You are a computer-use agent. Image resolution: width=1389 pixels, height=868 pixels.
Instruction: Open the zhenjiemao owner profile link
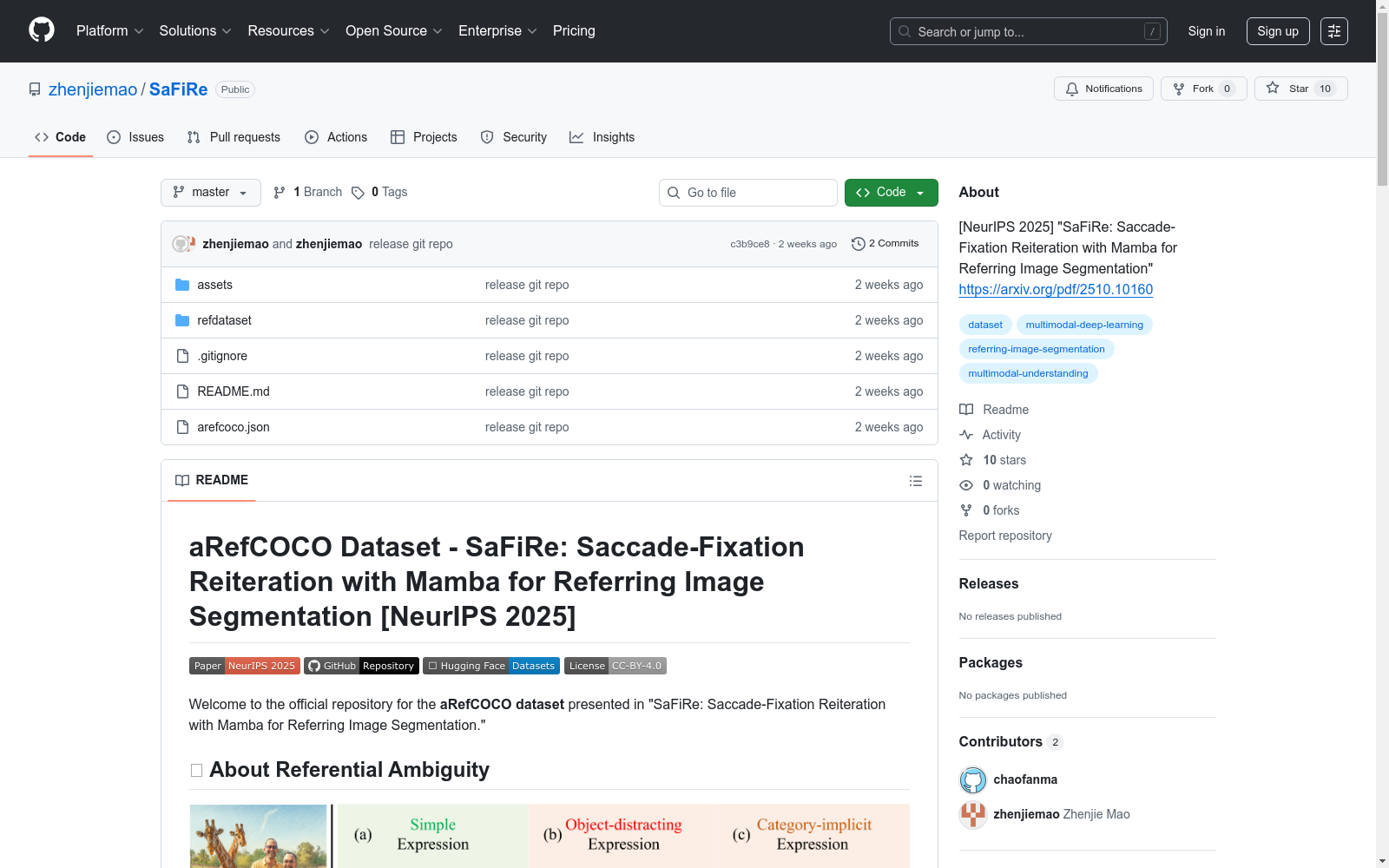93,89
